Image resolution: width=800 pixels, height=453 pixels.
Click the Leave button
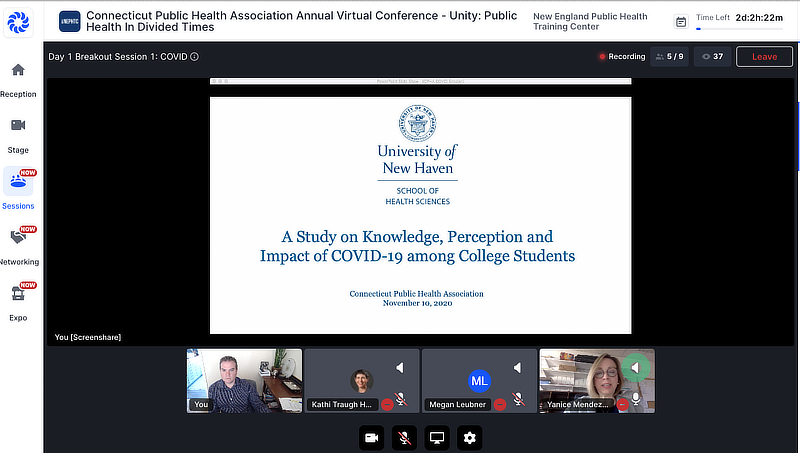pyautogui.click(x=764, y=57)
